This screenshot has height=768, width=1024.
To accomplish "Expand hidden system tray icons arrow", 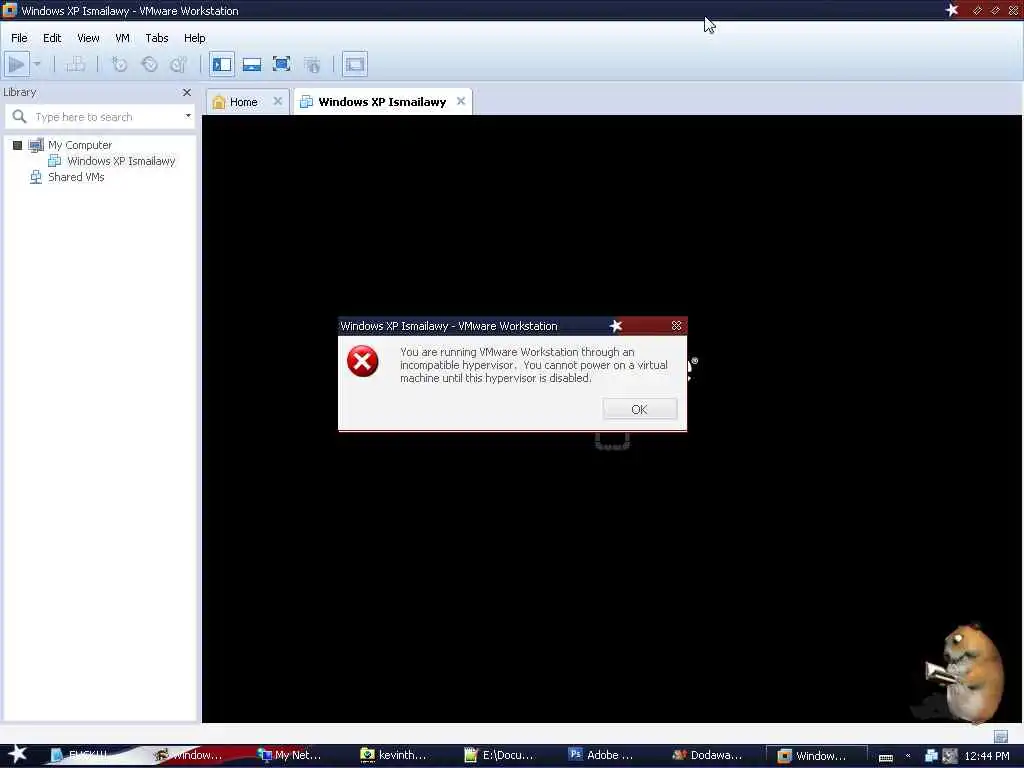I will pyautogui.click(x=908, y=756).
